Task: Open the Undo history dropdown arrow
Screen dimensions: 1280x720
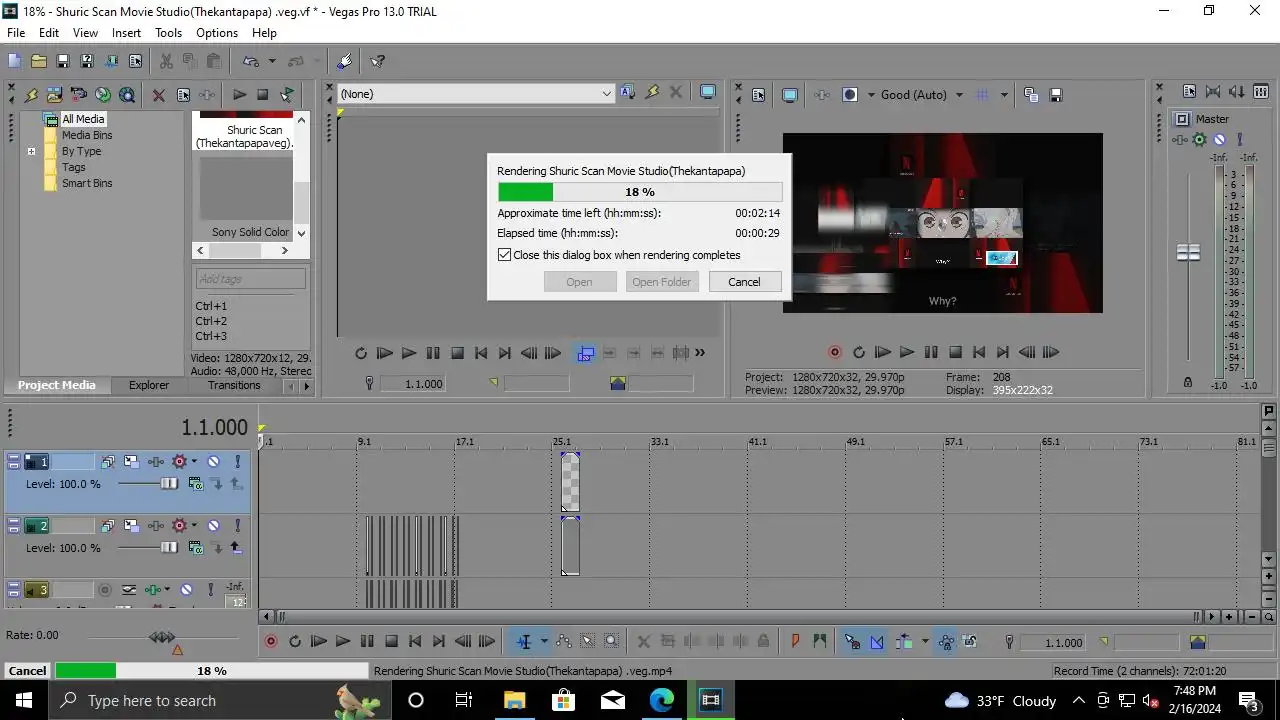Action: (x=272, y=61)
